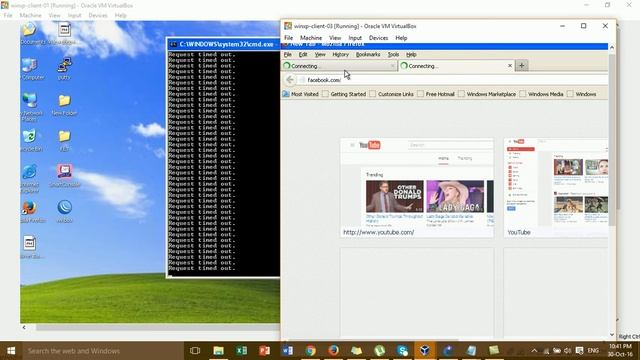Open Devices menu in background VirtualBox window
Viewport: 640px width, 360px height.
click(x=98, y=16)
